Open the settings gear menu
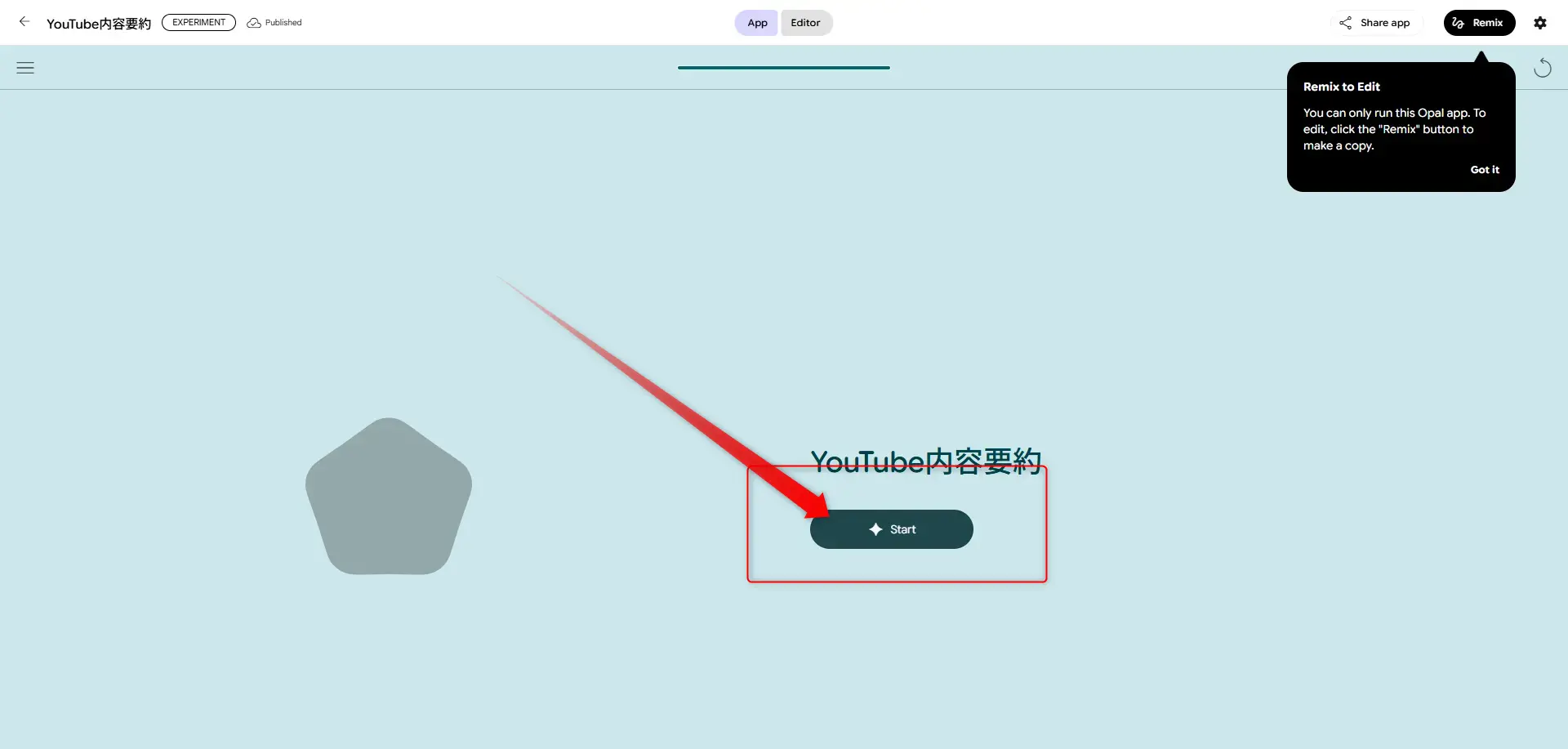The width and height of the screenshot is (1568, 749). click(x=1539, y=23)
